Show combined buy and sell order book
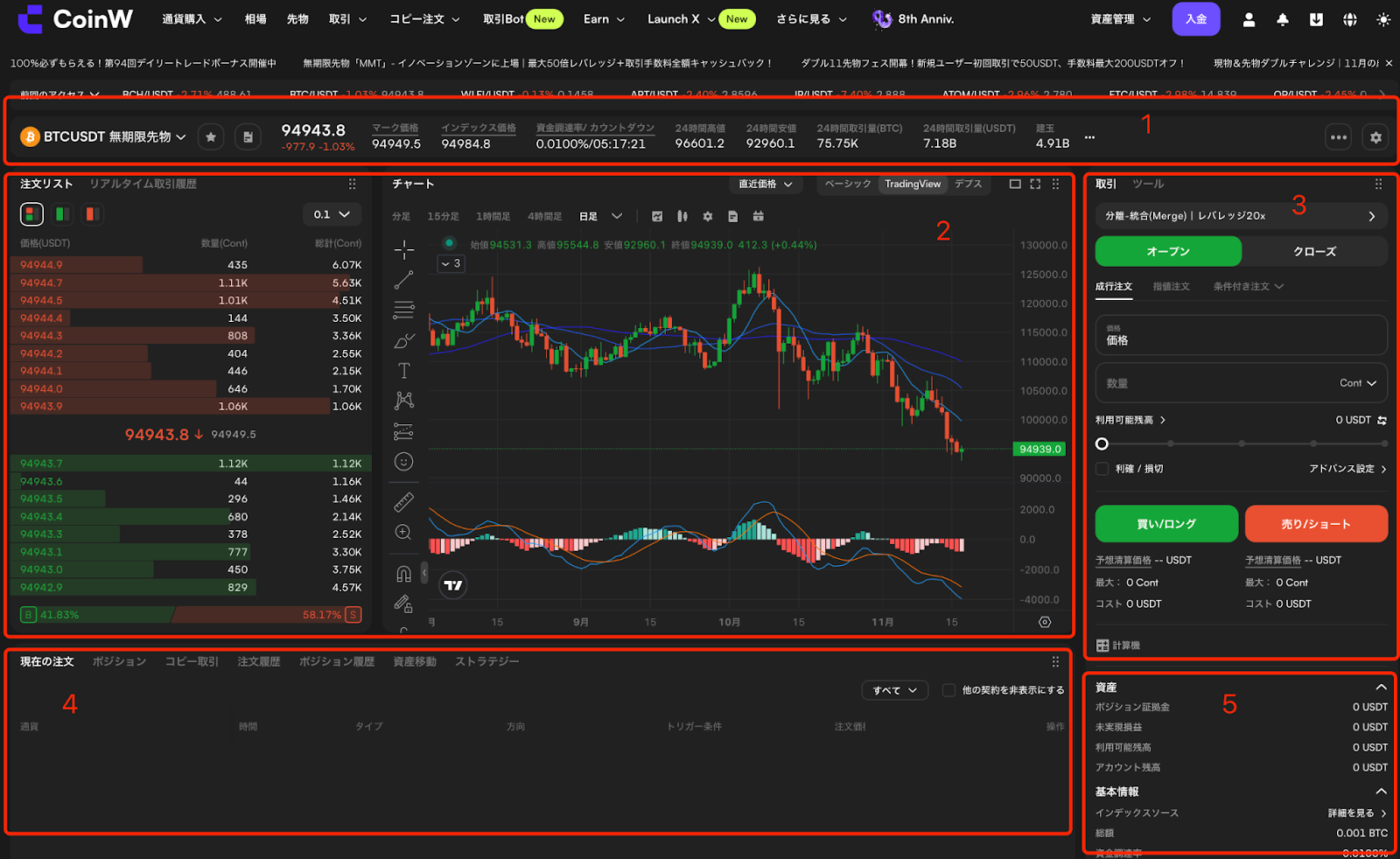The width and height of the screenshot is (1400, 859). tap(31, 214)
